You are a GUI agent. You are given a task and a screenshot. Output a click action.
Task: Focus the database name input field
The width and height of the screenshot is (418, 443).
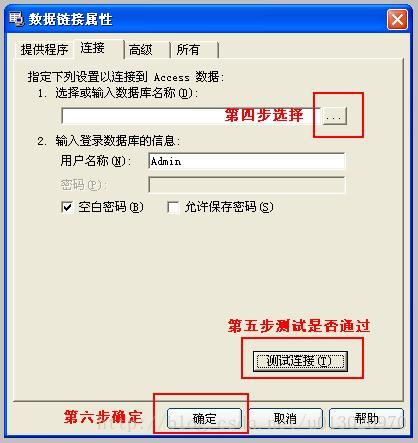[191, 116]
